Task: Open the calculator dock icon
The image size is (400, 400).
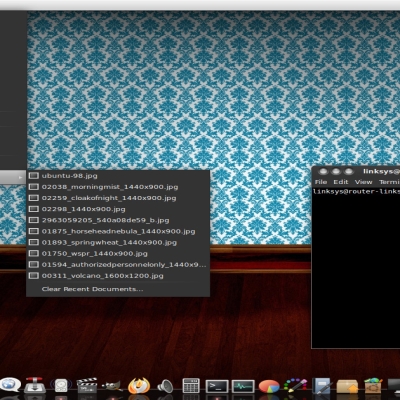Action: [191, 386]
